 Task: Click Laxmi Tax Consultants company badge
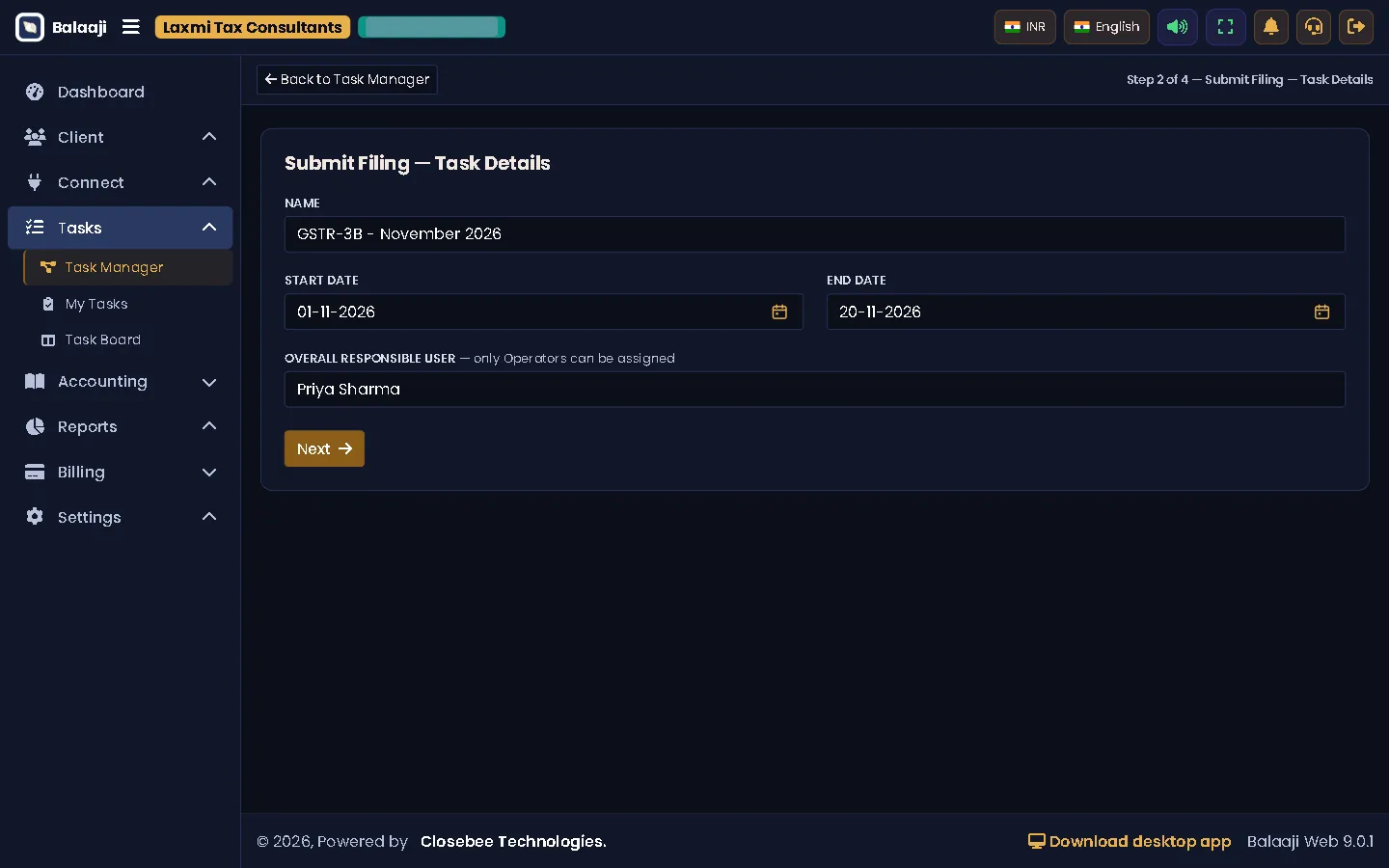(x=253, y=27)
